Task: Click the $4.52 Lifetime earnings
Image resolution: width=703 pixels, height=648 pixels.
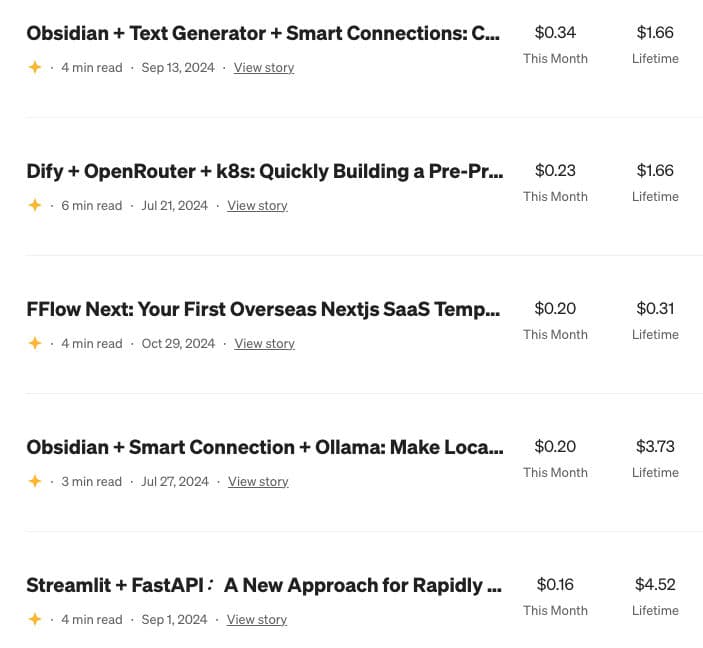Action: (x=655, y=585)
